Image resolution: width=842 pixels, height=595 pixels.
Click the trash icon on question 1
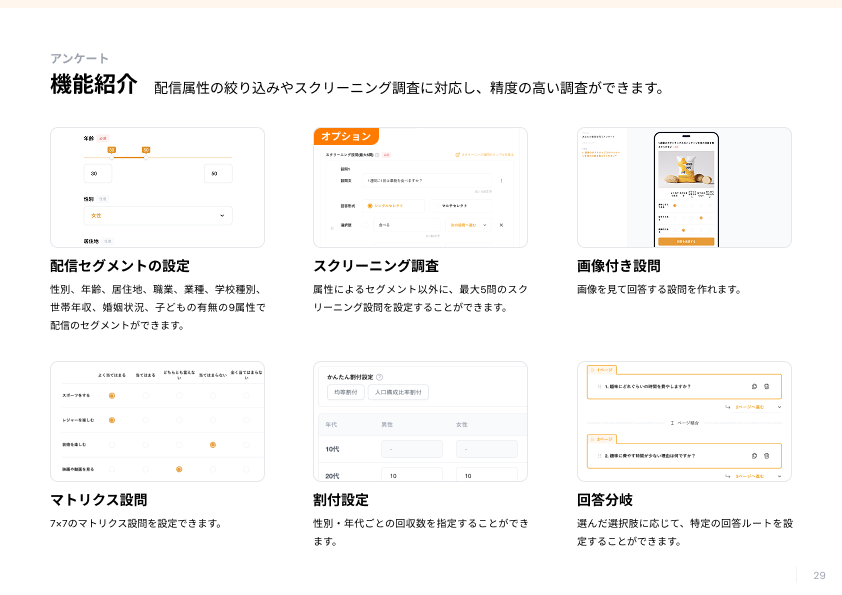pos(767,386)
